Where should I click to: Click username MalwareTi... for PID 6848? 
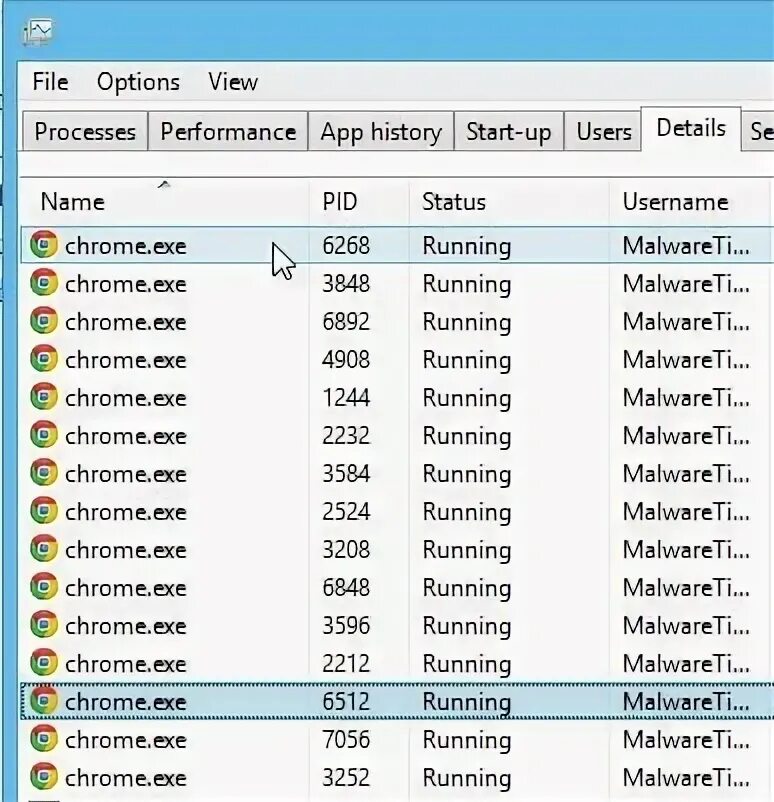tap(686, 587)
